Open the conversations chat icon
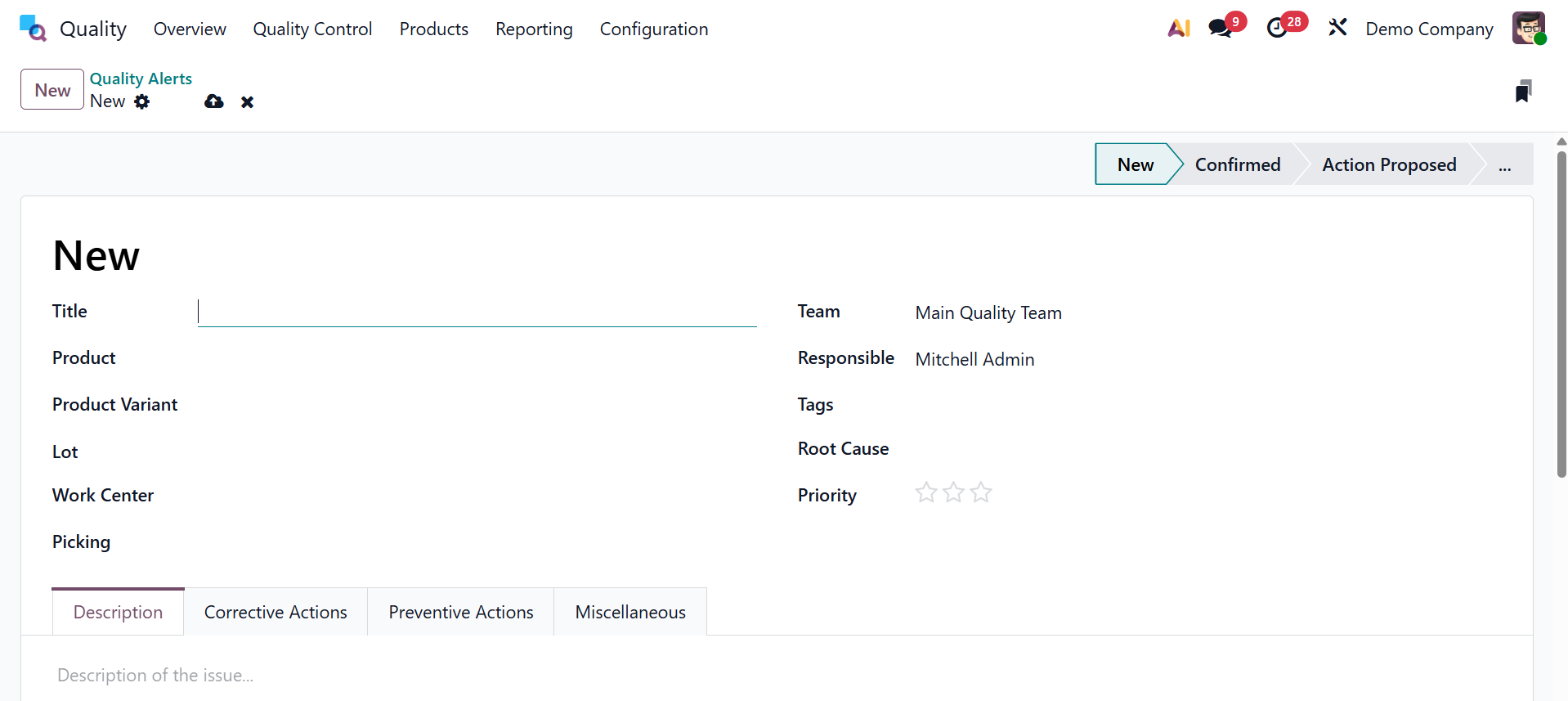Viewport: 1568px width, 701px height. point(1220,29)
